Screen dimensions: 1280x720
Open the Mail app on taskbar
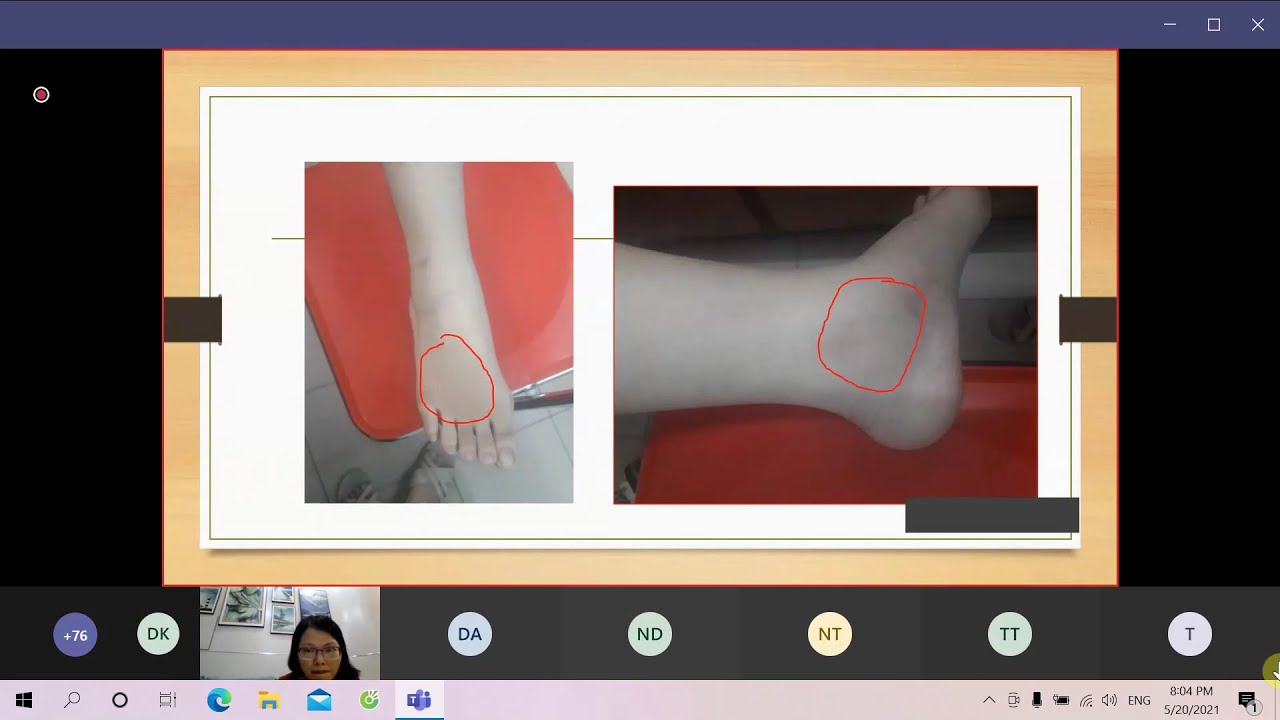pos(319,700)
